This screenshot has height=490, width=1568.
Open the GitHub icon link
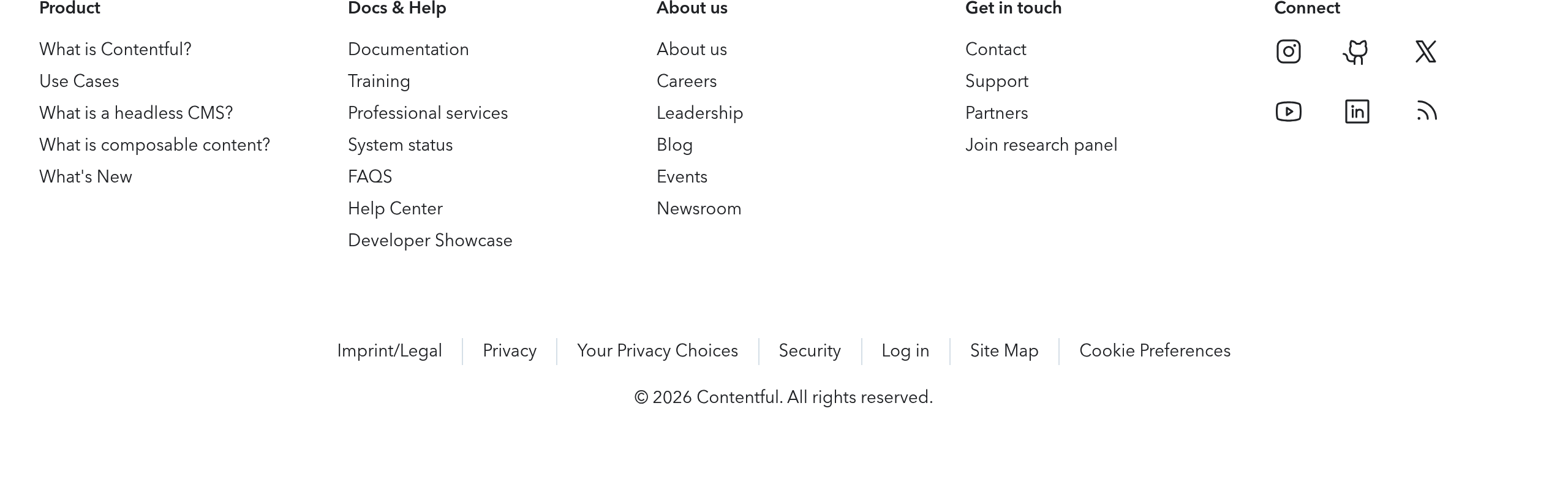click(1356, 52)
